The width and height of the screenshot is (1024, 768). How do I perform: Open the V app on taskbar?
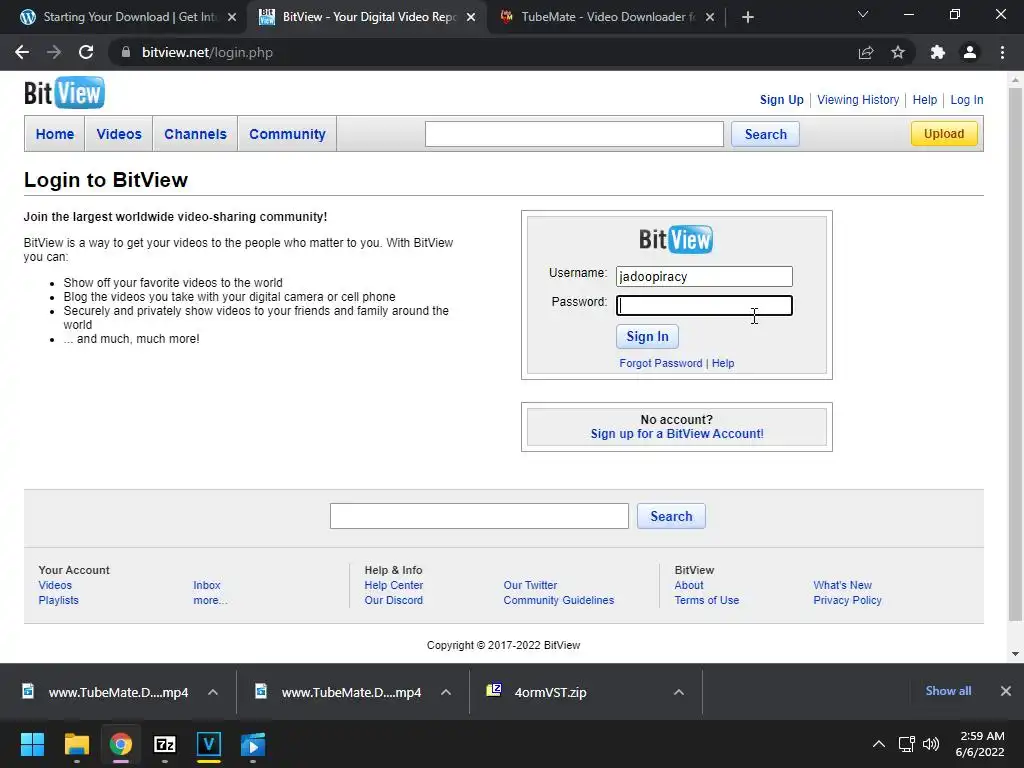[x=209, y=744]
